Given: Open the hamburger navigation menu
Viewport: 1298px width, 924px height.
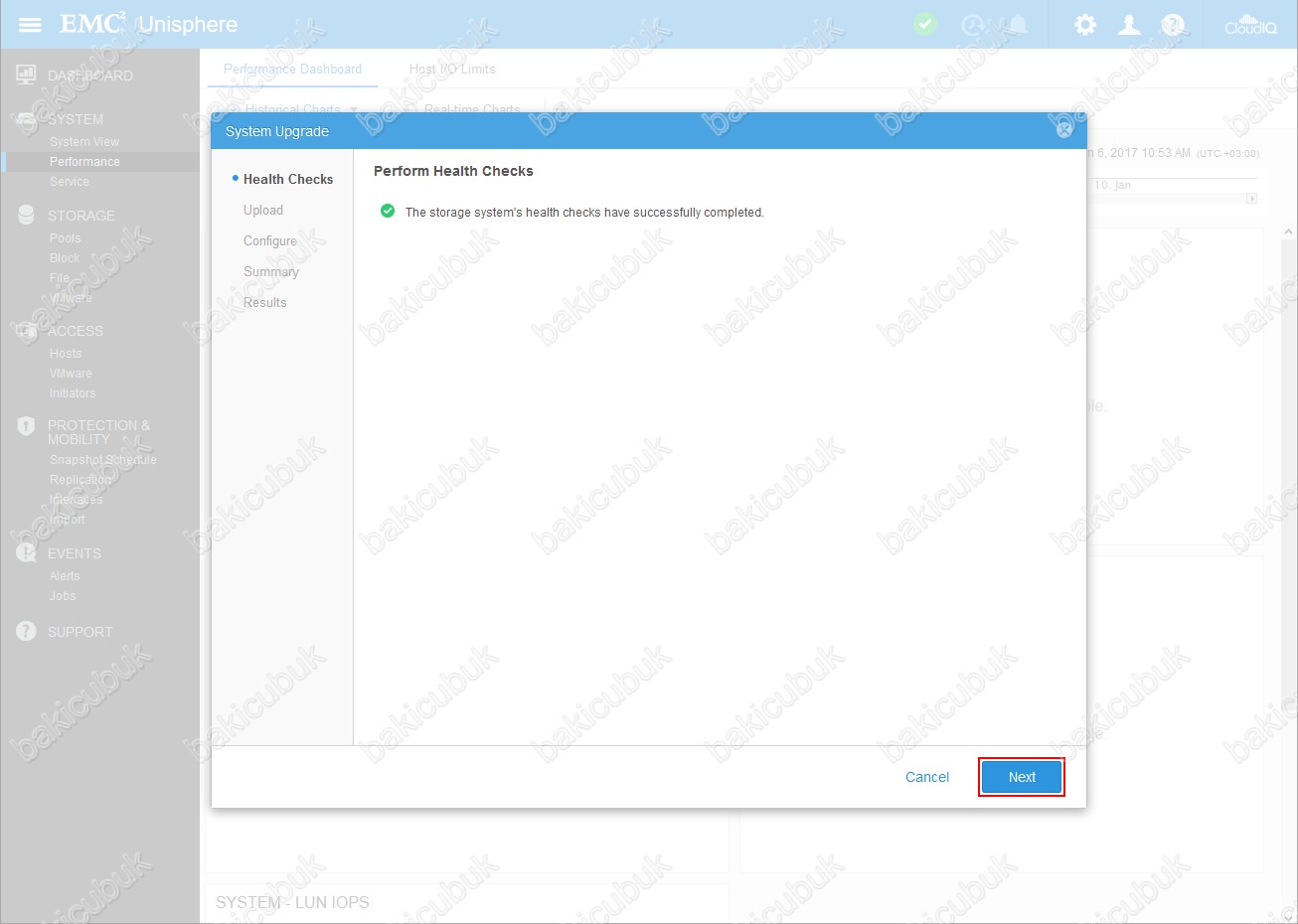Looking at the screenshot, I should click(30, 24).
